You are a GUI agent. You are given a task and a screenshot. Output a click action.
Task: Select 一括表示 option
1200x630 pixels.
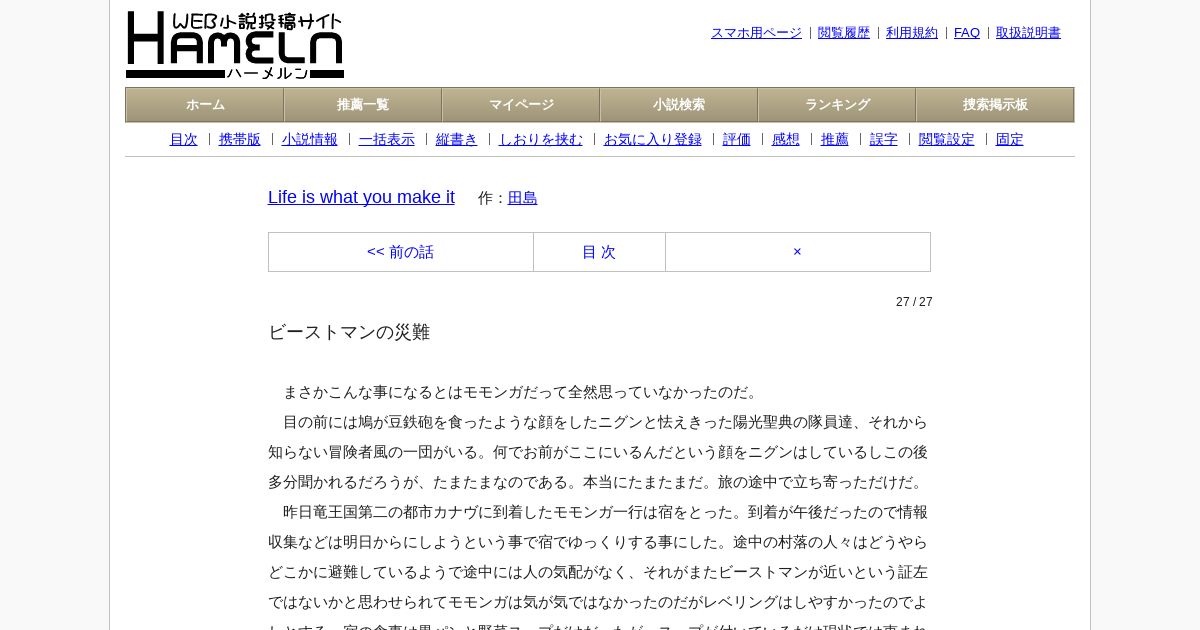click(387, 140)
